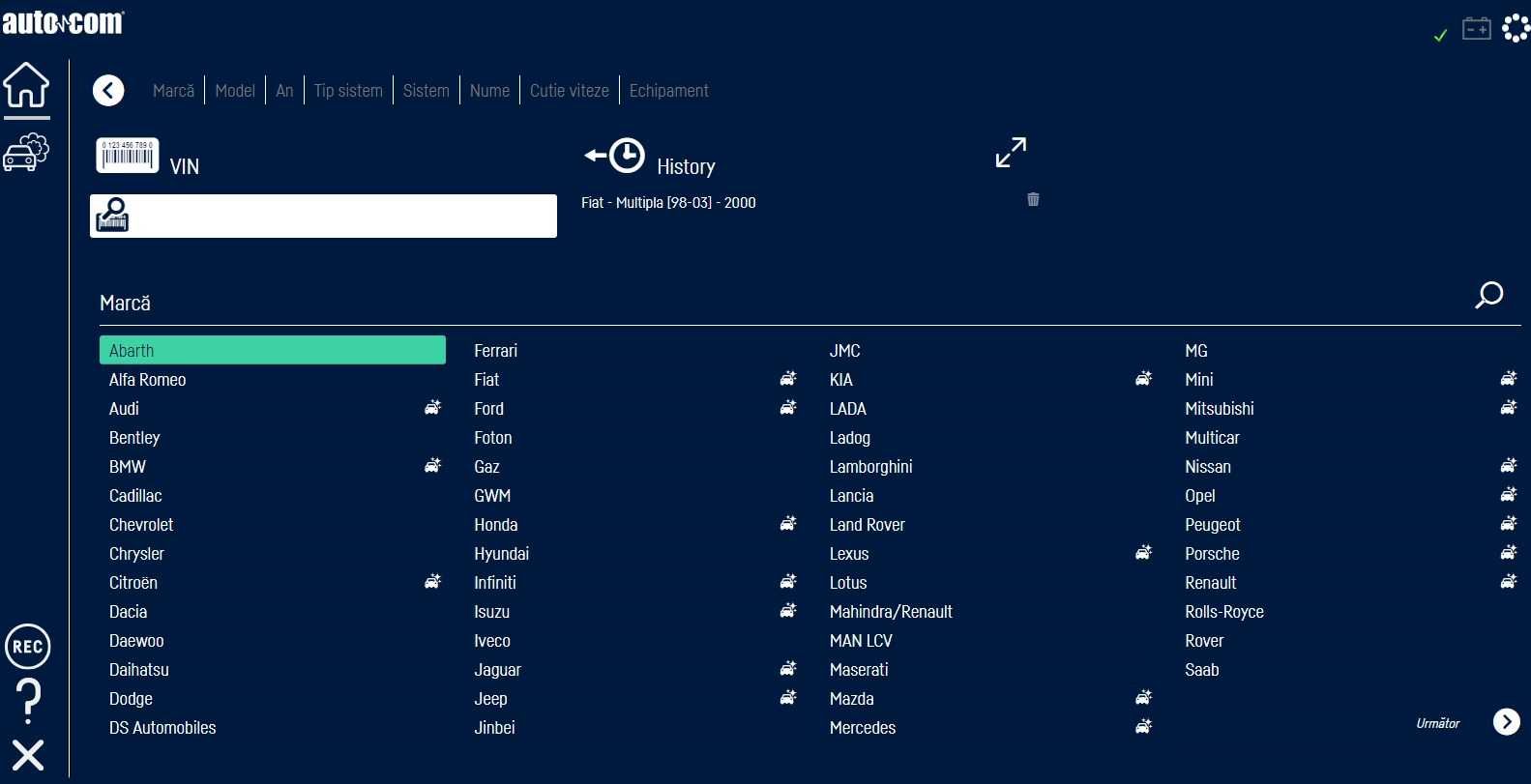Screen dimensions: 1531x784
Task: Click the car icon beside Fiat
Action: [x=788, y=379]
